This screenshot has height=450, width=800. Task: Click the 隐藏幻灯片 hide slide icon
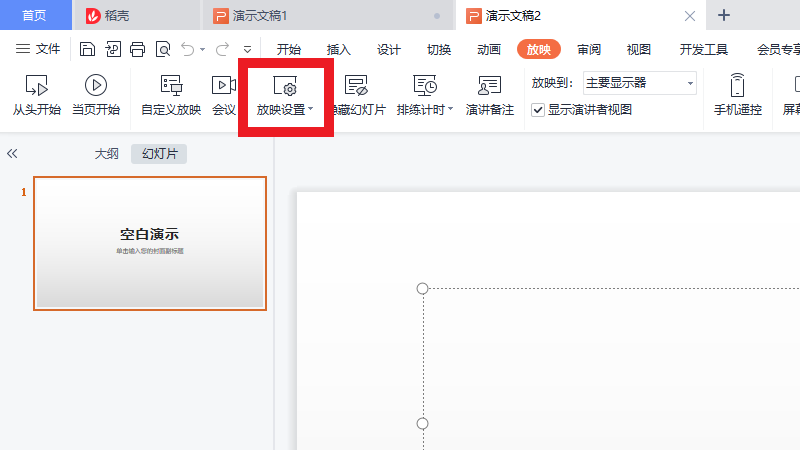click(x=357, y=86)
